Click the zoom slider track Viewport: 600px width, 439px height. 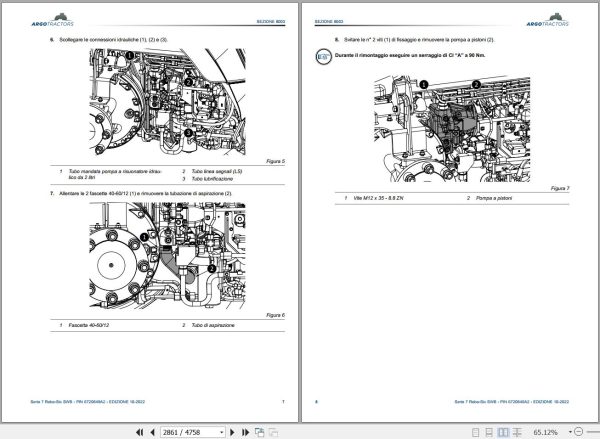pyautogui.click(x=593, y=432)
